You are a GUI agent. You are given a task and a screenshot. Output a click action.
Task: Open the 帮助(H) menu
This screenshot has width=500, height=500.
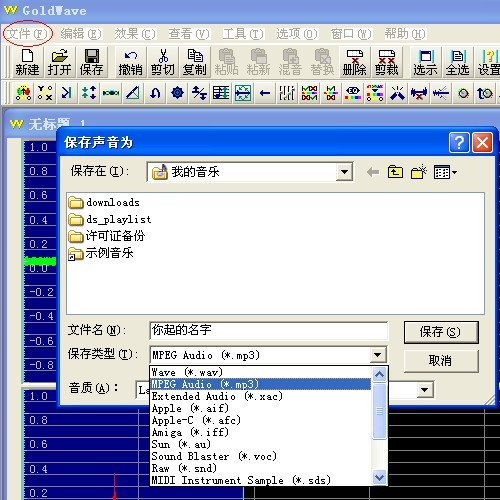pyautogui.click(x=405, y=34)
